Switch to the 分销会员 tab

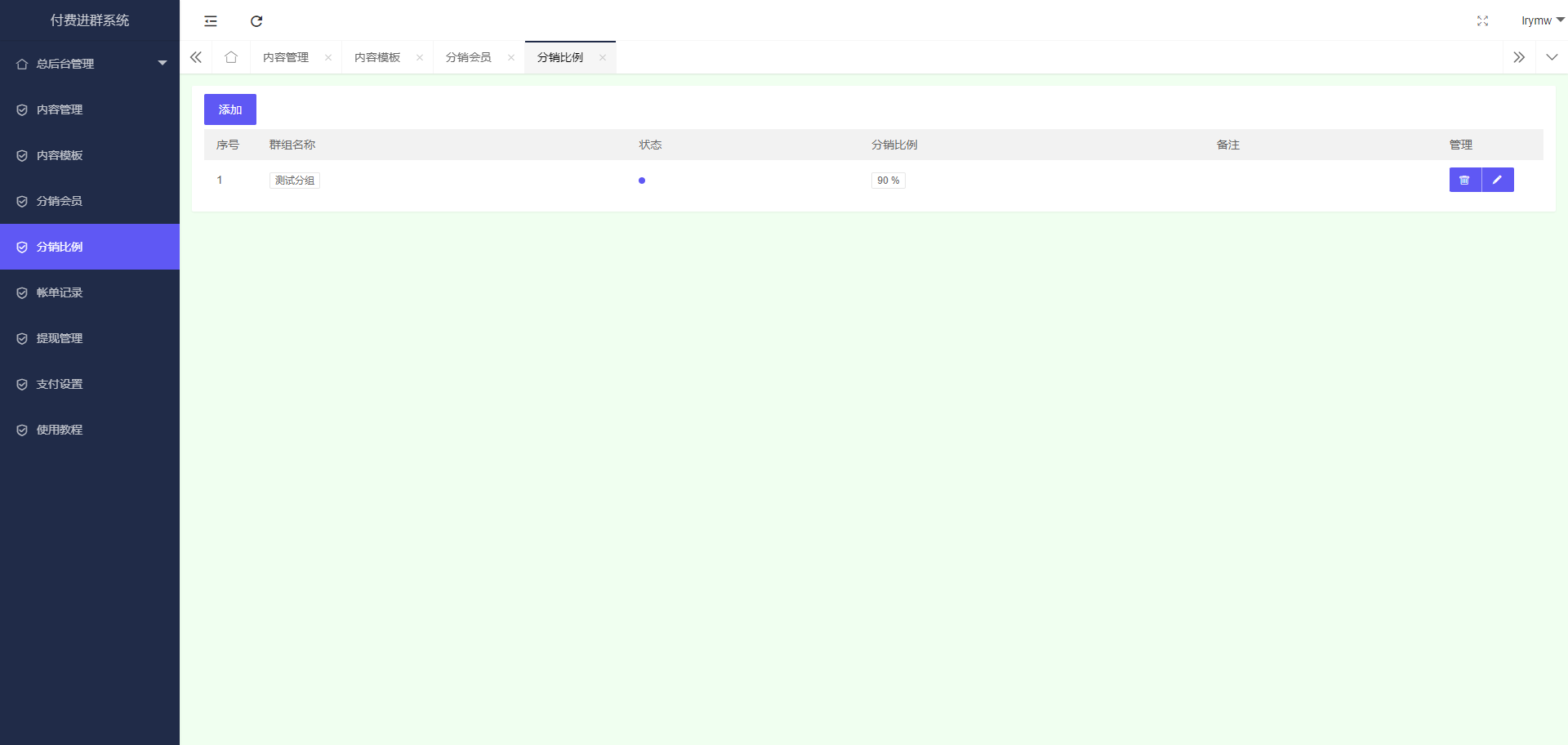(x=469, y=57)
